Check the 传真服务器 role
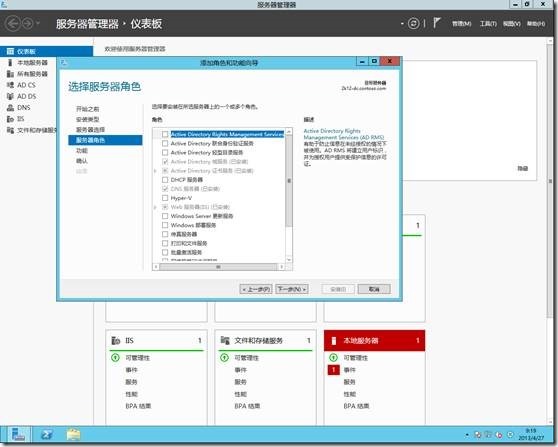Viewport: 558px width, 447px height. [x=165, y=234]
